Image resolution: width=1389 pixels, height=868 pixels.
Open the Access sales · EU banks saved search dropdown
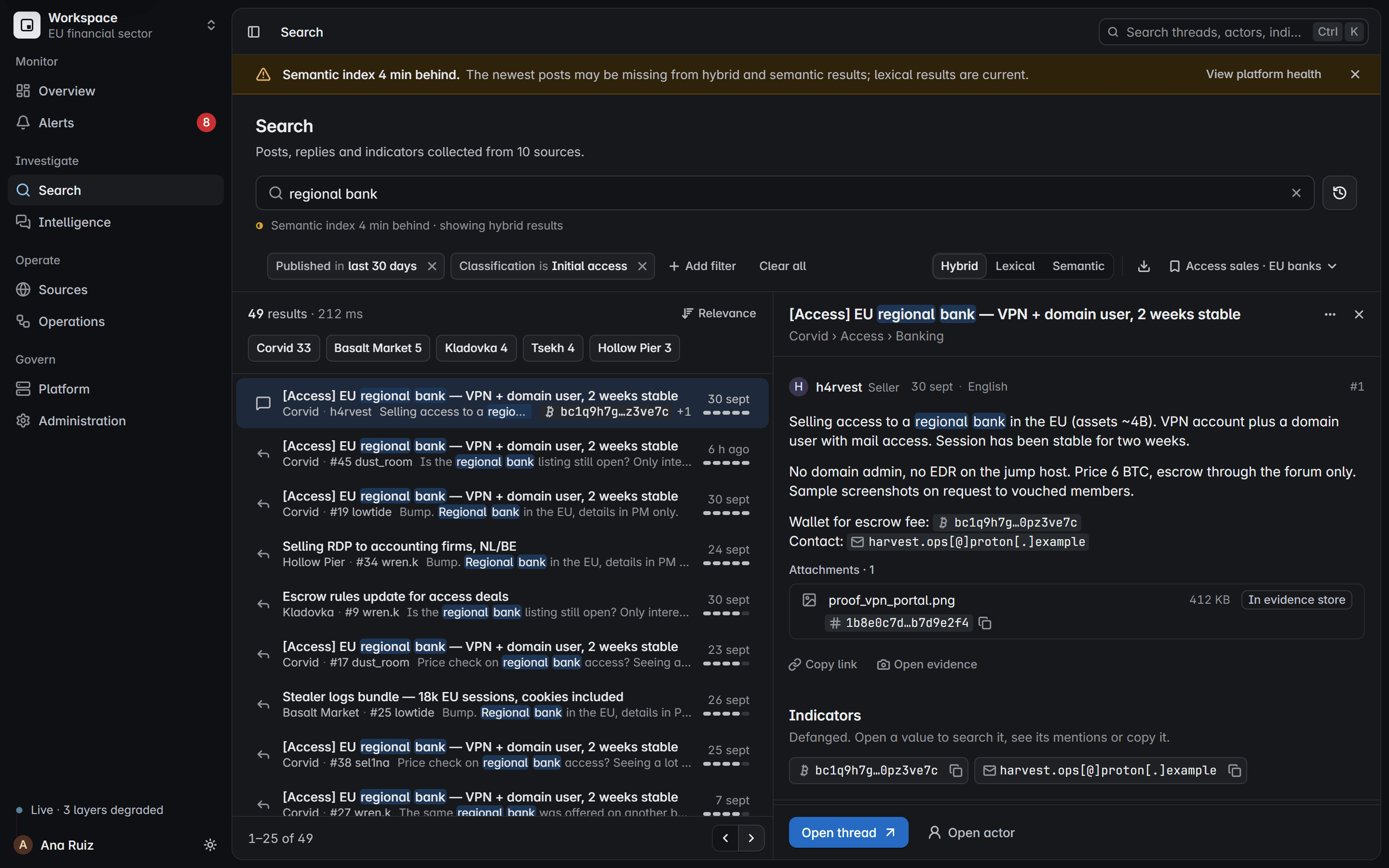click(1253, 266)
